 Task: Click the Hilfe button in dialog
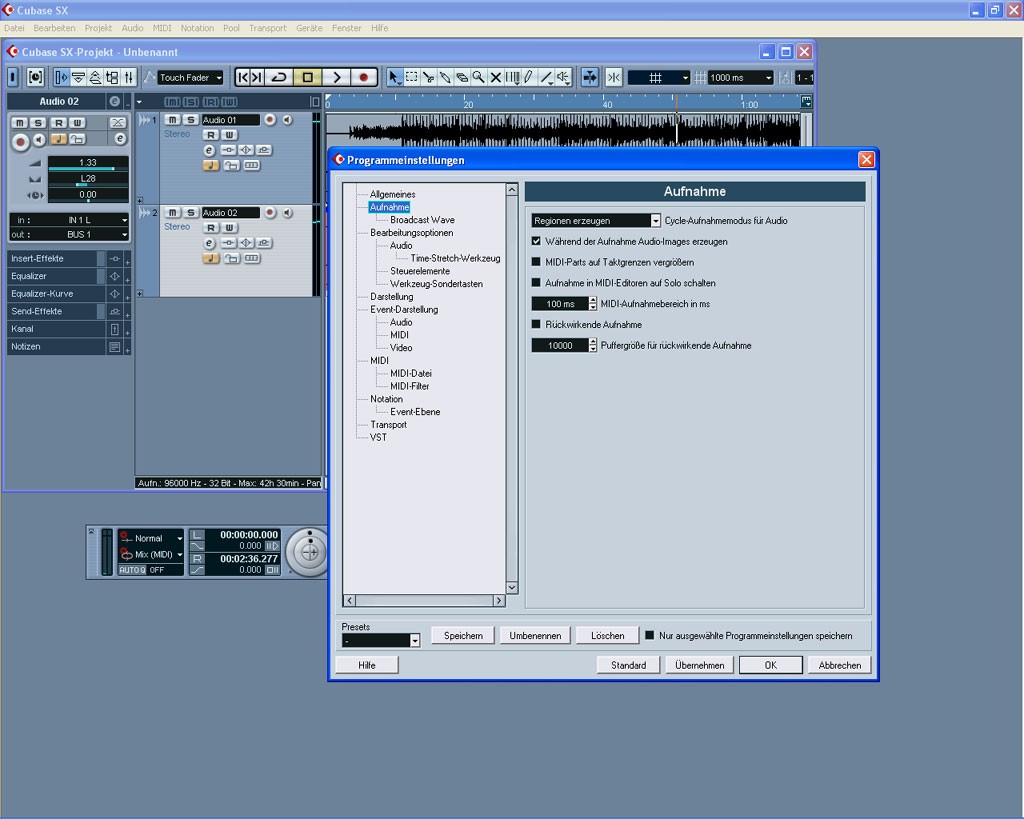(366, 665)
